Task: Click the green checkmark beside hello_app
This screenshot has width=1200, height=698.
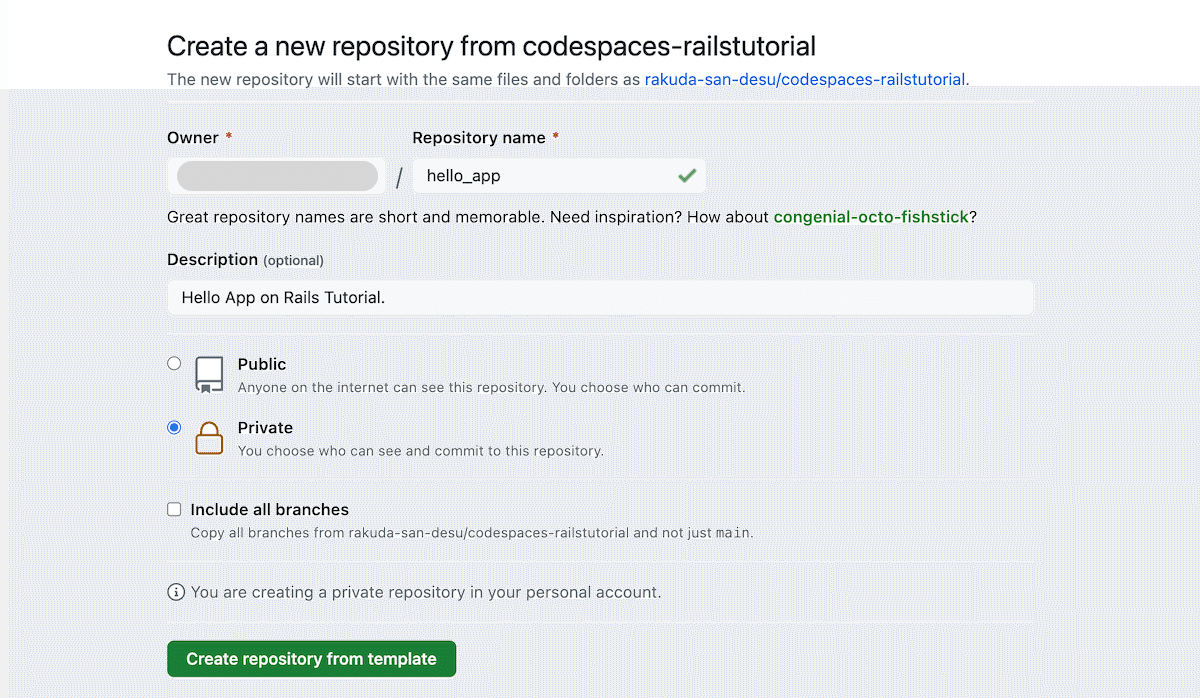Action: coord(686,175)
